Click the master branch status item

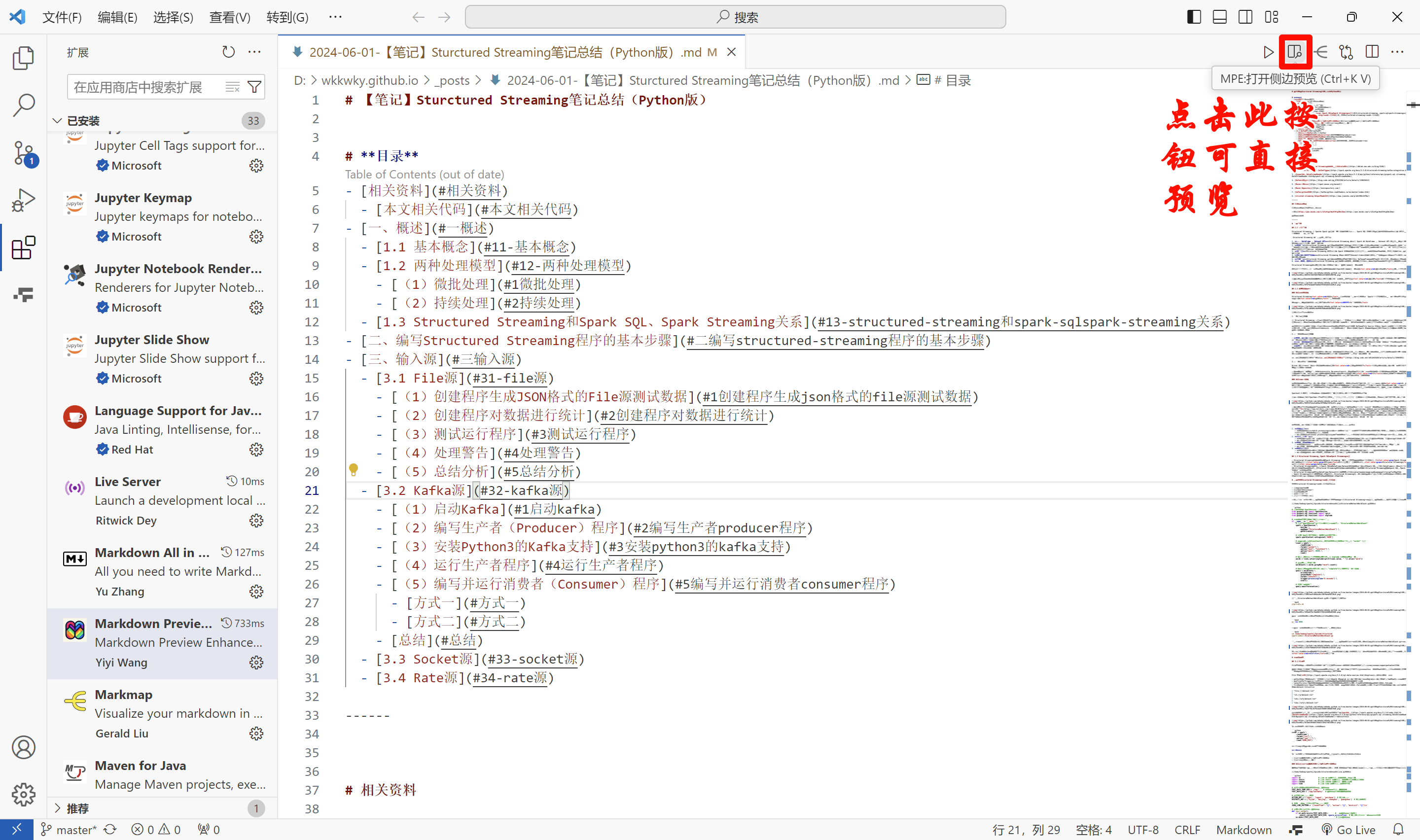tap(70, 830)
